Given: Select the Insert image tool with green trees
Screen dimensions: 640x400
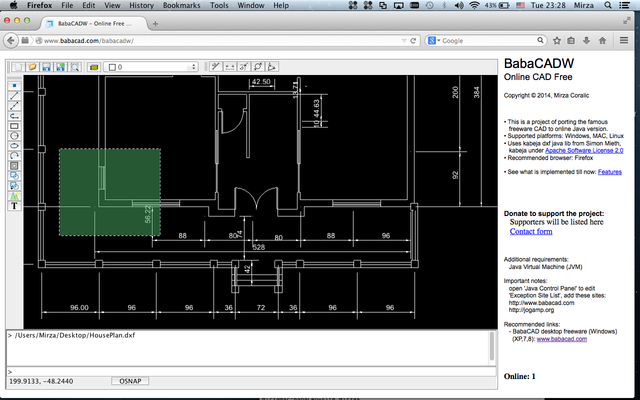Looking at the screenshot, I should click(x=14, y=196).
